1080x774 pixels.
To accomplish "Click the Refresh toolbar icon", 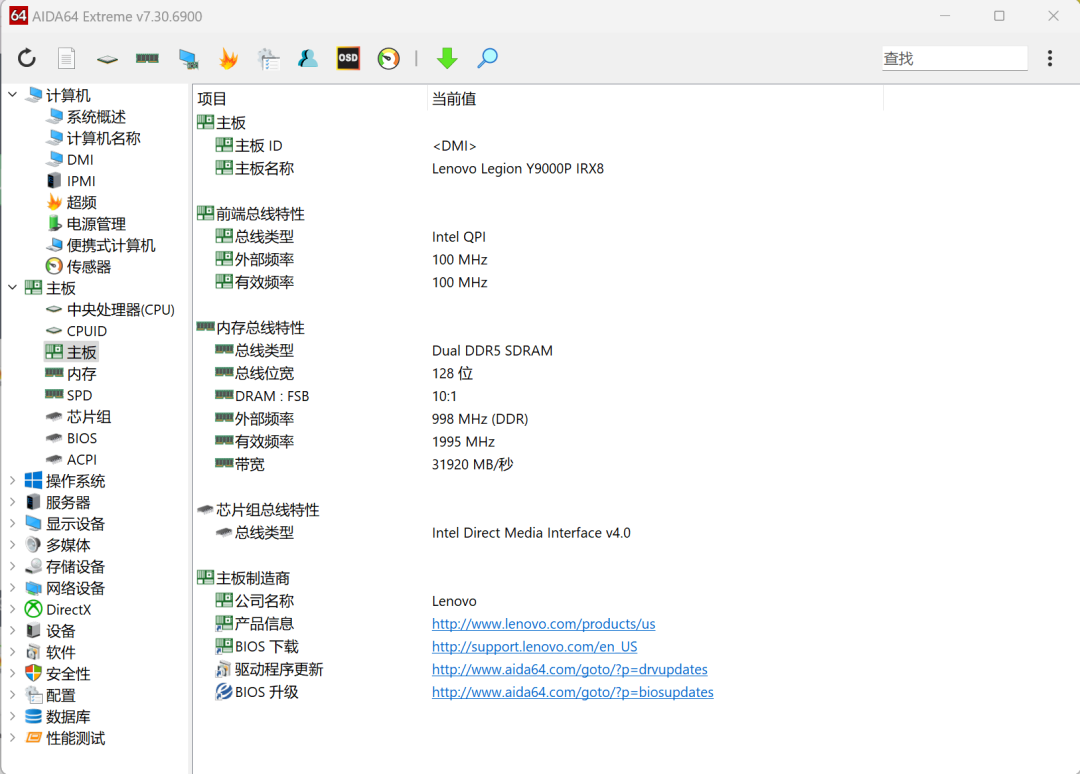I will (x=27, y=59).
